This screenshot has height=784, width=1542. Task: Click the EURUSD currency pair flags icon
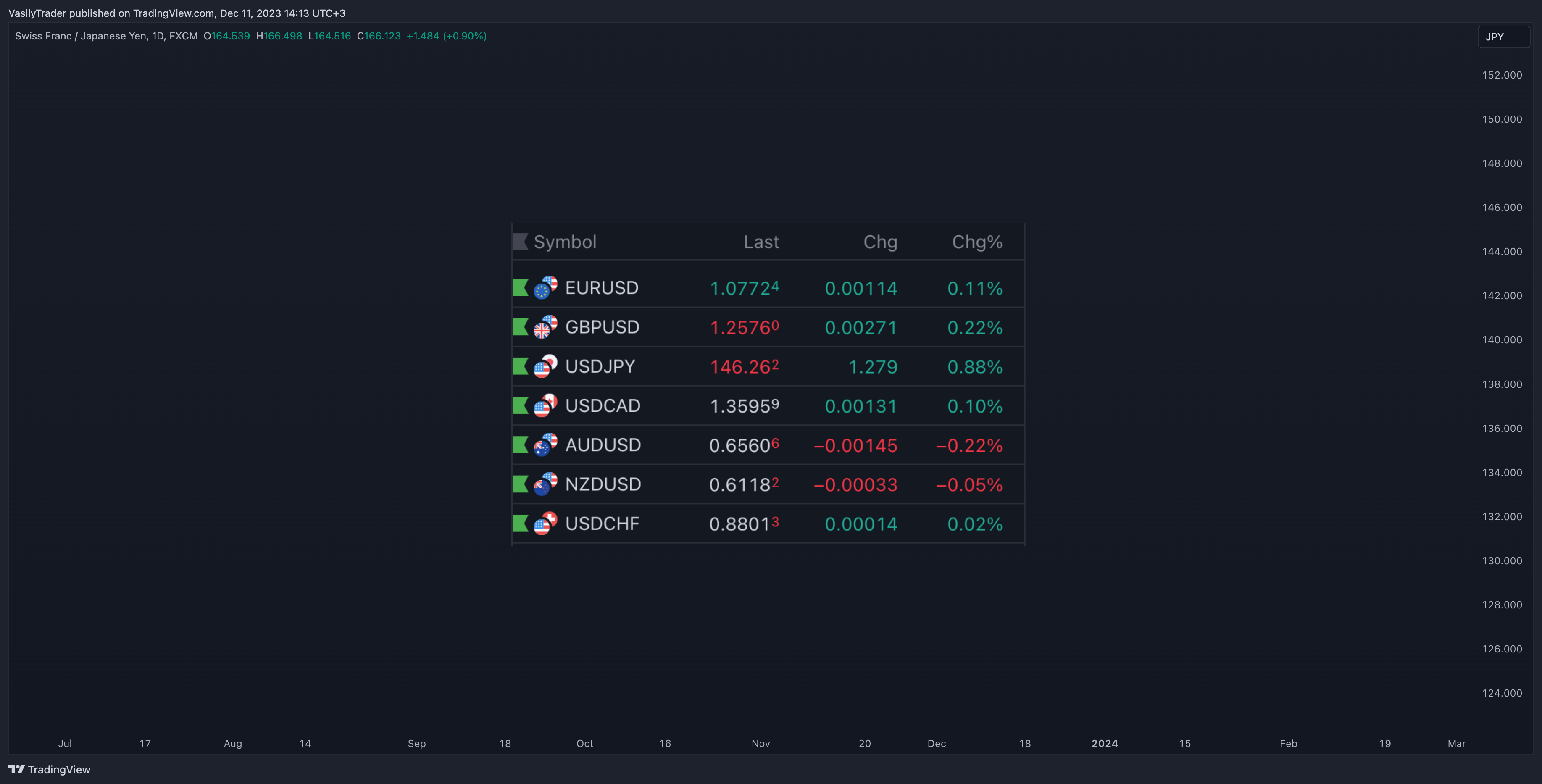tap(545, 287)
